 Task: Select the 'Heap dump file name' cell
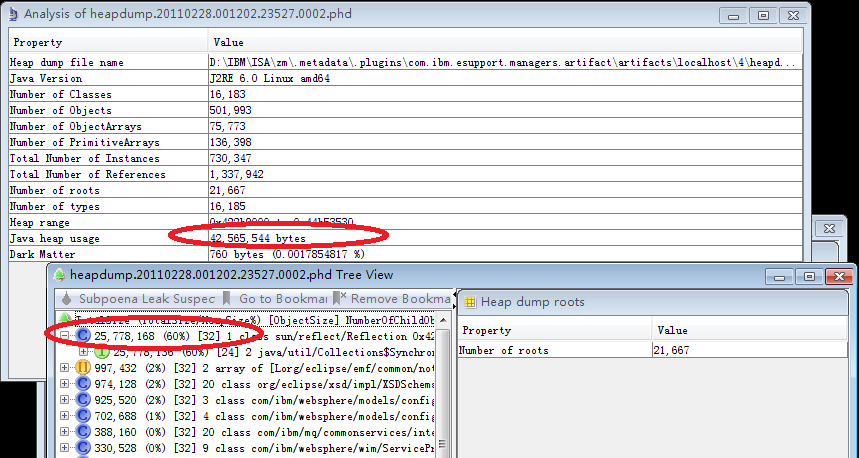click(108, 62)
